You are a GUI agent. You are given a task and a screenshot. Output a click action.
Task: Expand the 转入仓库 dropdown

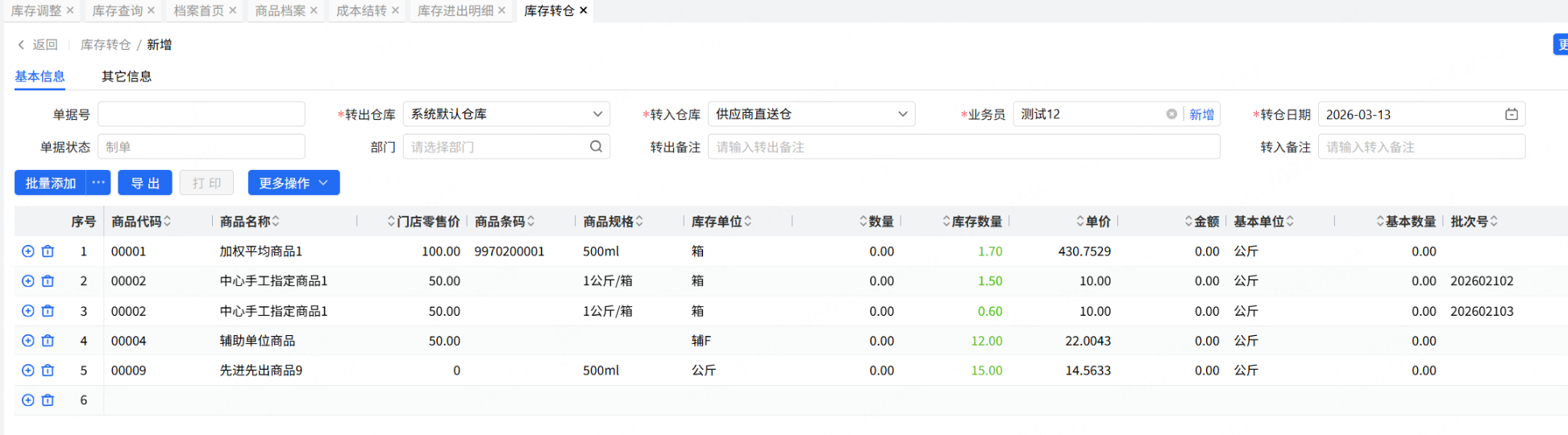click(902, 114)
